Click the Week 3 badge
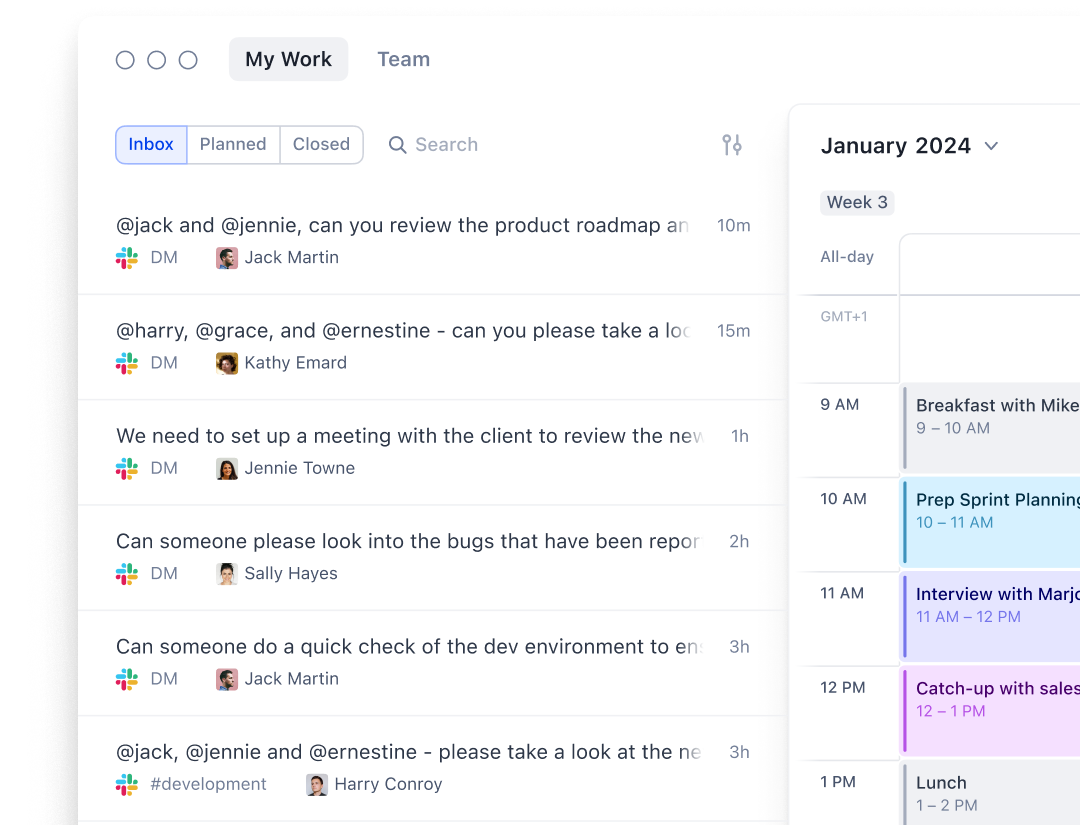The image size is (1080, 825). pyautogui.click(x=857, y=202)
